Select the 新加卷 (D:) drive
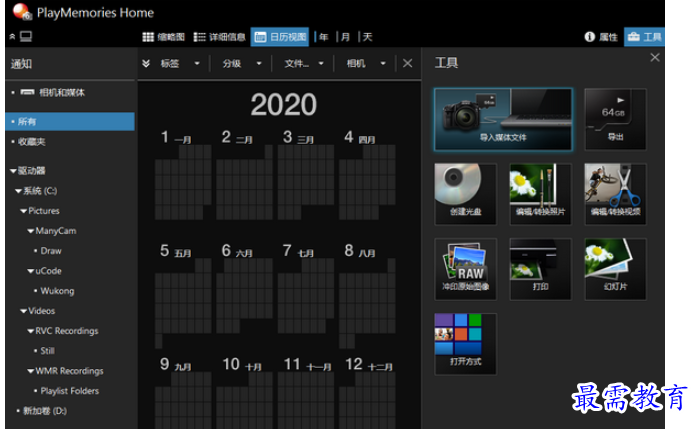The image size is (696, 429). click(x=45, y=411)
